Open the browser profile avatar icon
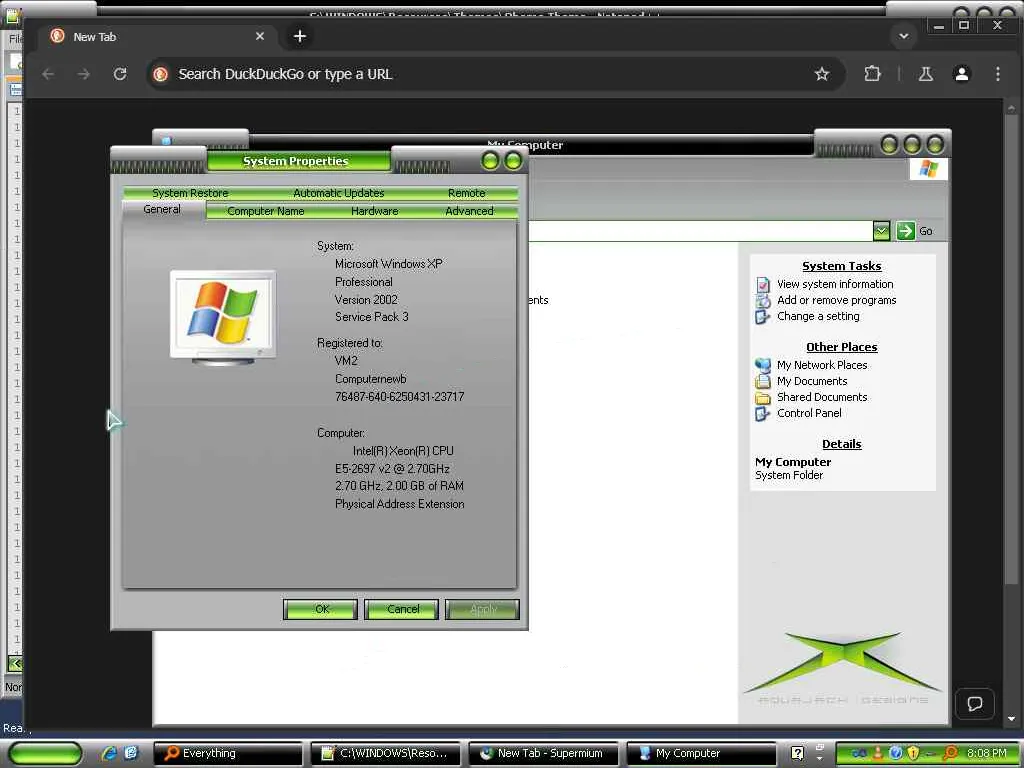Image resolution: width=1024 pixels, height=768 pixels. [961, 74]
